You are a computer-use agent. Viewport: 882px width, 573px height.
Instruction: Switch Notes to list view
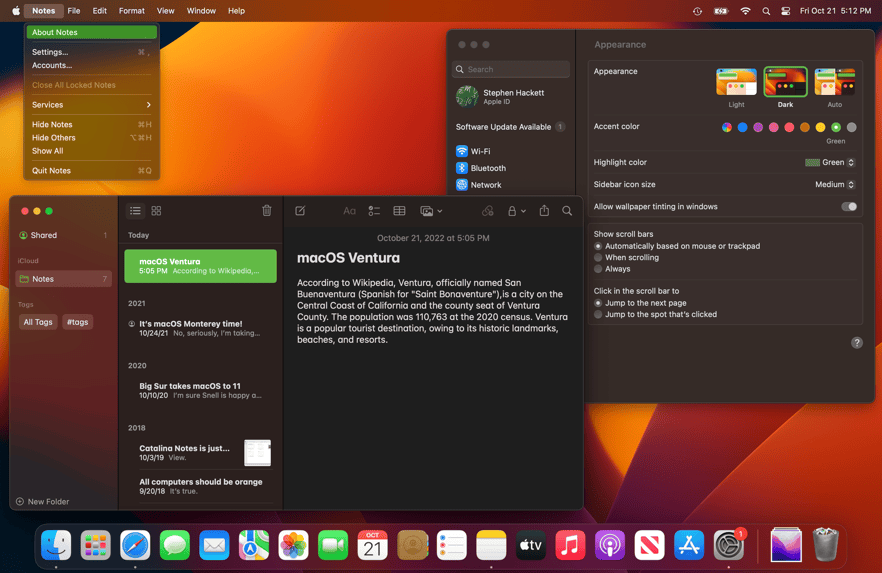point(135,211)
